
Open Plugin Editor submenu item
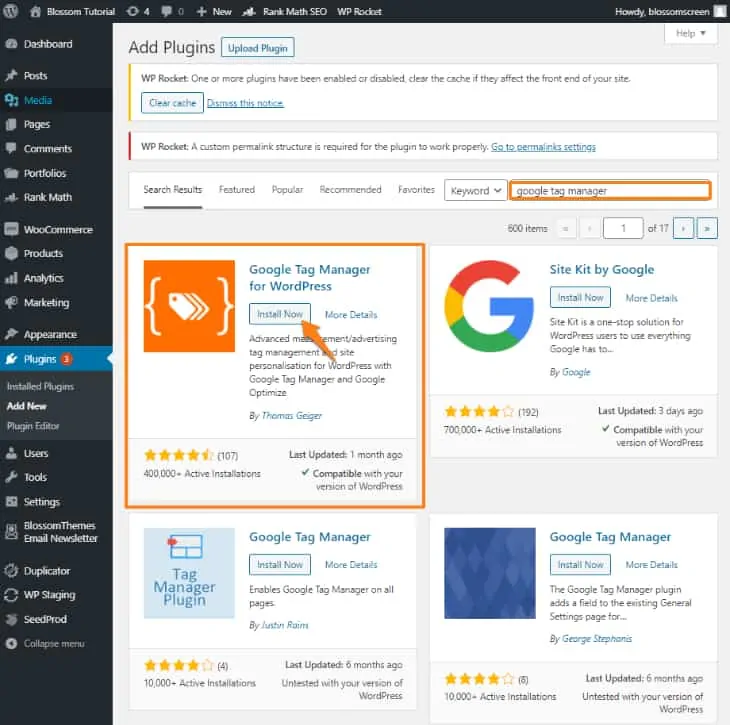33,426
